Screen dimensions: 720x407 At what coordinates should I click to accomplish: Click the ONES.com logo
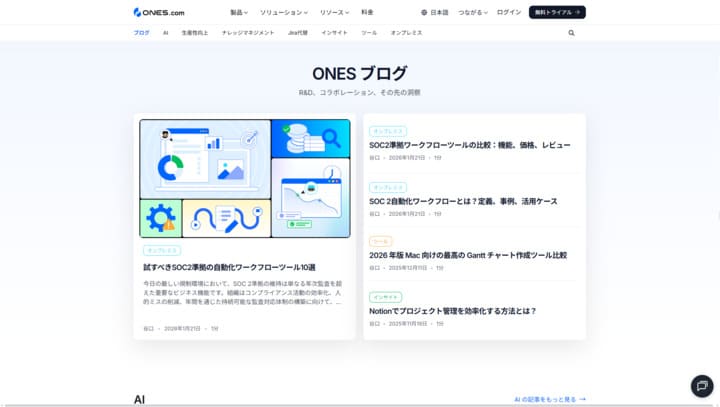click(x=159, y=12)
